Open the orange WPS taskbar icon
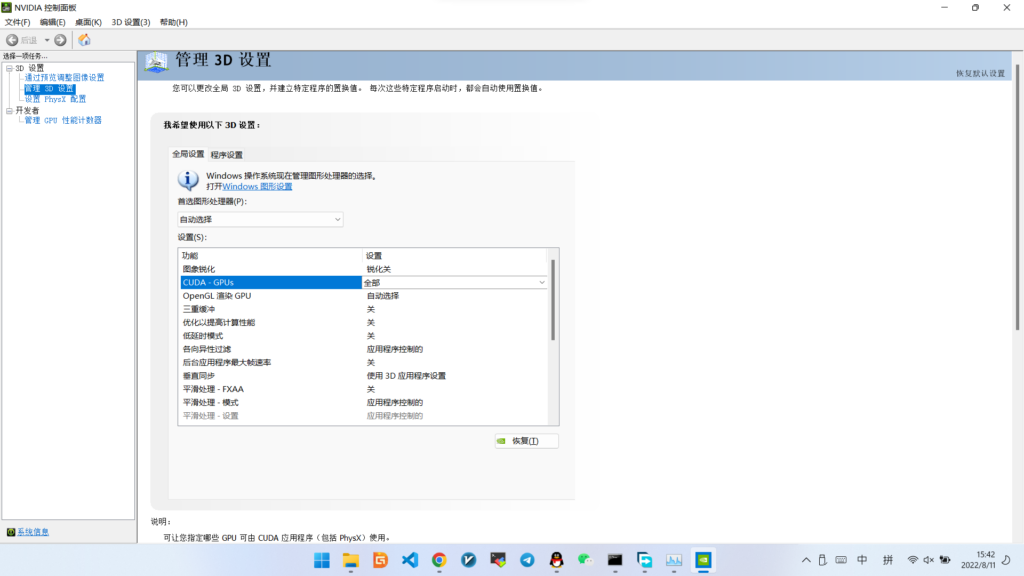 [x=380, y=560]
